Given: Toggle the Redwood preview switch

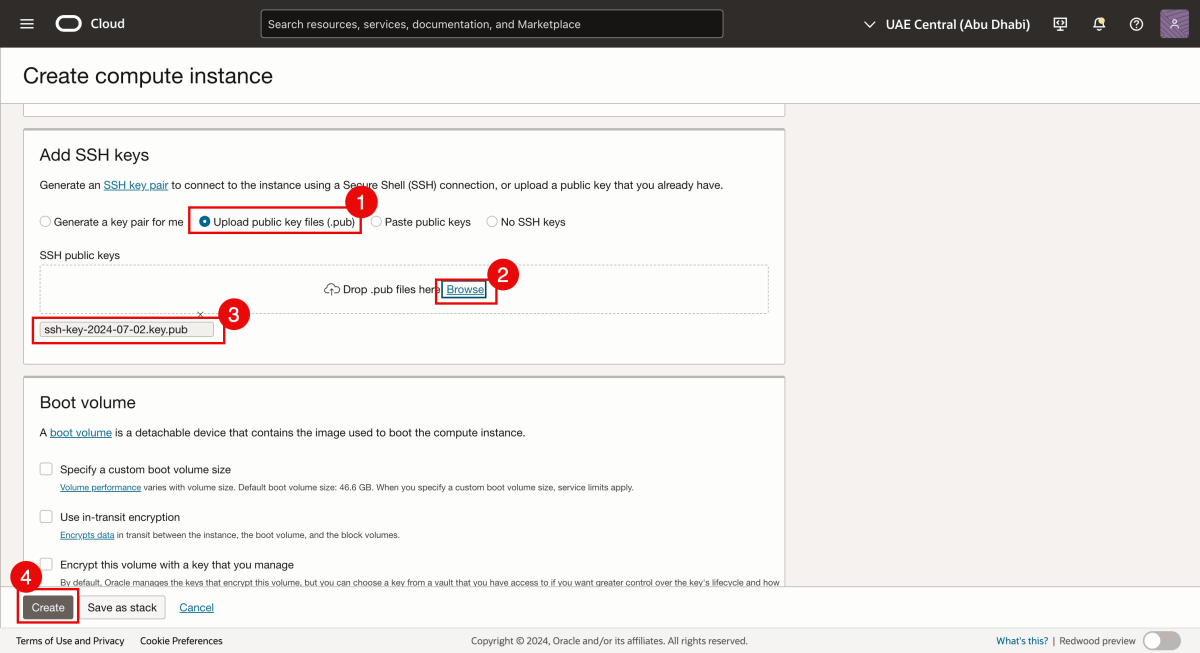Looking at the screenshot, I should 1161,640.
